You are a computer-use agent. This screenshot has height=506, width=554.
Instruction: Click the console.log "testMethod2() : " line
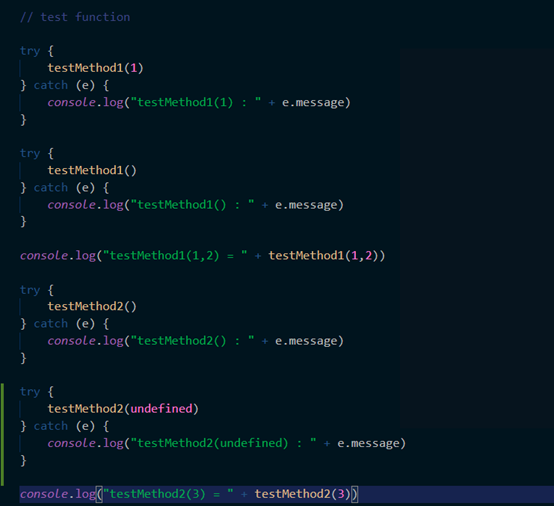pyautogui.click(x=195, y=341)
